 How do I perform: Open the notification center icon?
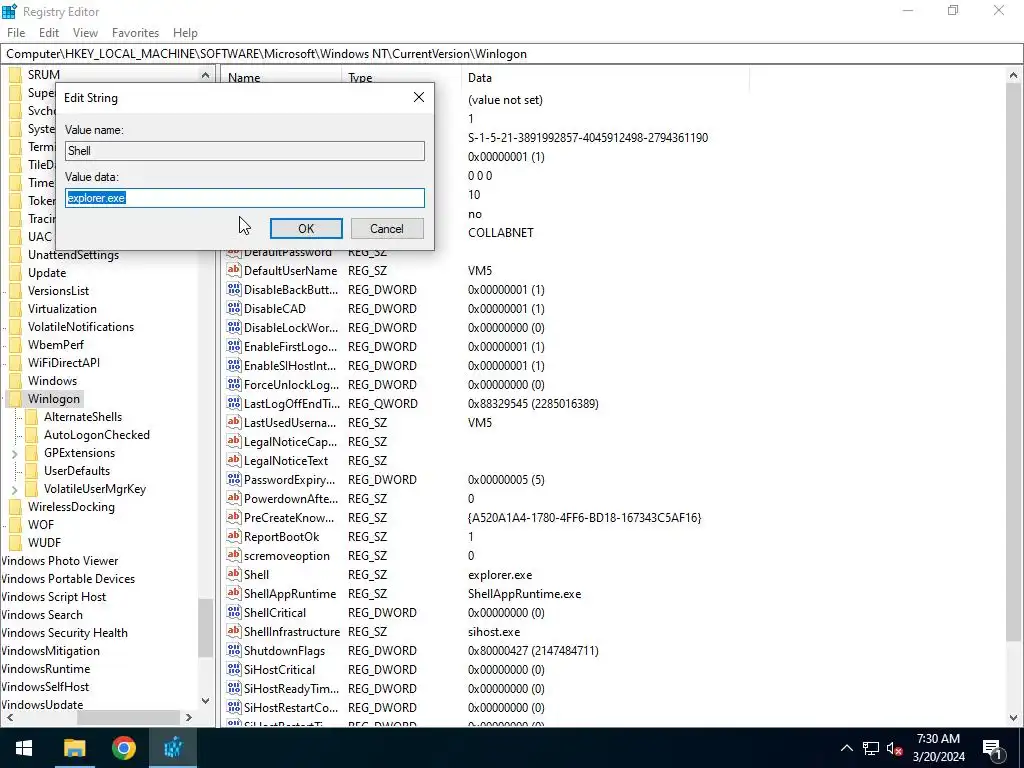993,748
